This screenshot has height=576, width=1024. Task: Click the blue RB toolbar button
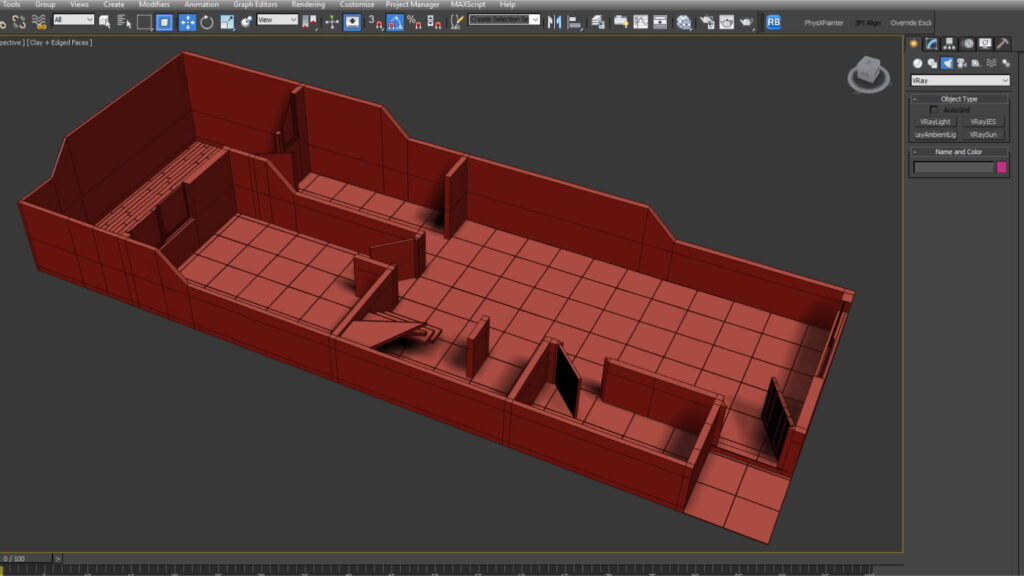pos(773,22)
